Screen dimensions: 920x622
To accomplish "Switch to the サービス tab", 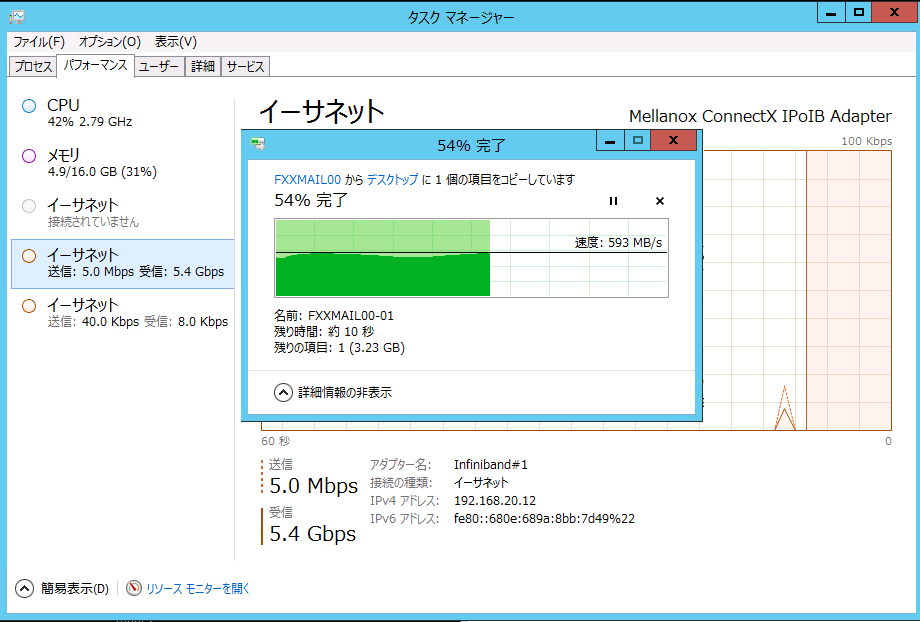I will (x=245, y=66).
